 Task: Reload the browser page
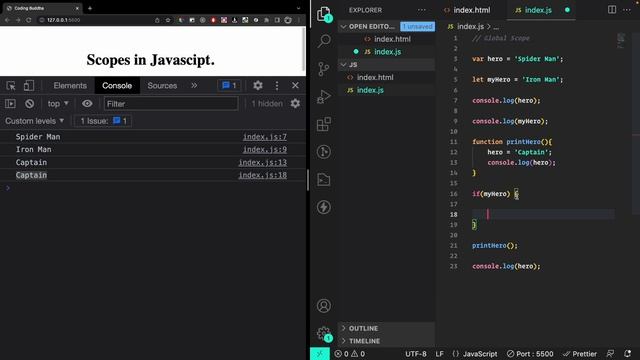click(29, 20)
